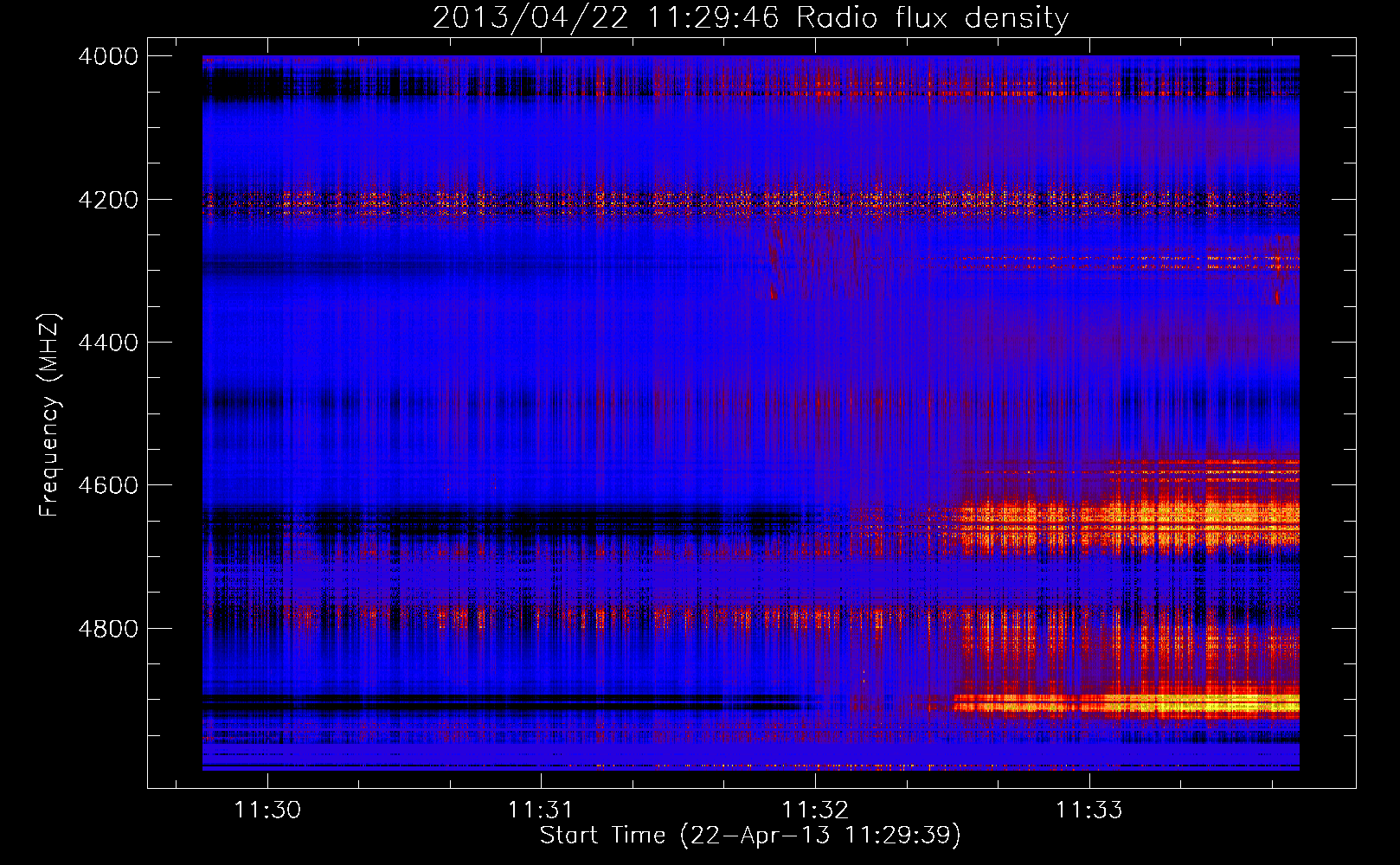This screenshot has width=1400, height=865.
Task: Click the 4600 frequency axis label
Action: pyautogui.click(x=108, y=485)
